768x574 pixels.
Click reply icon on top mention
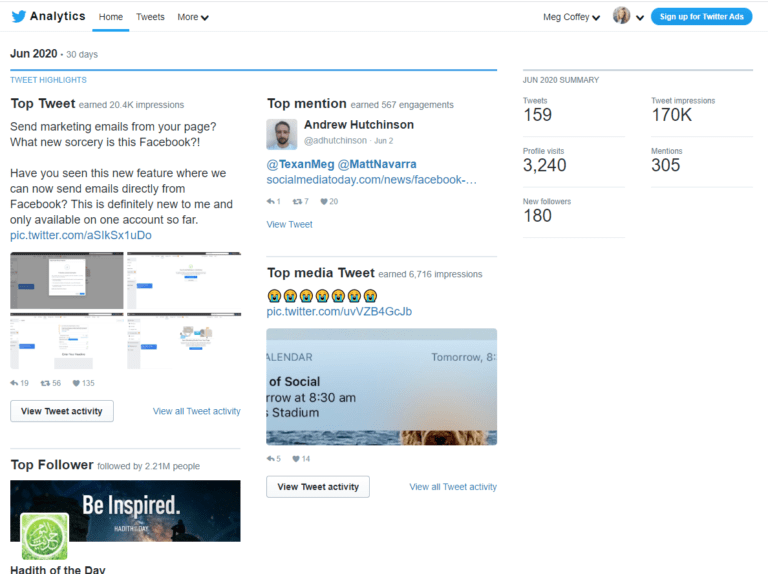(270, 201)
